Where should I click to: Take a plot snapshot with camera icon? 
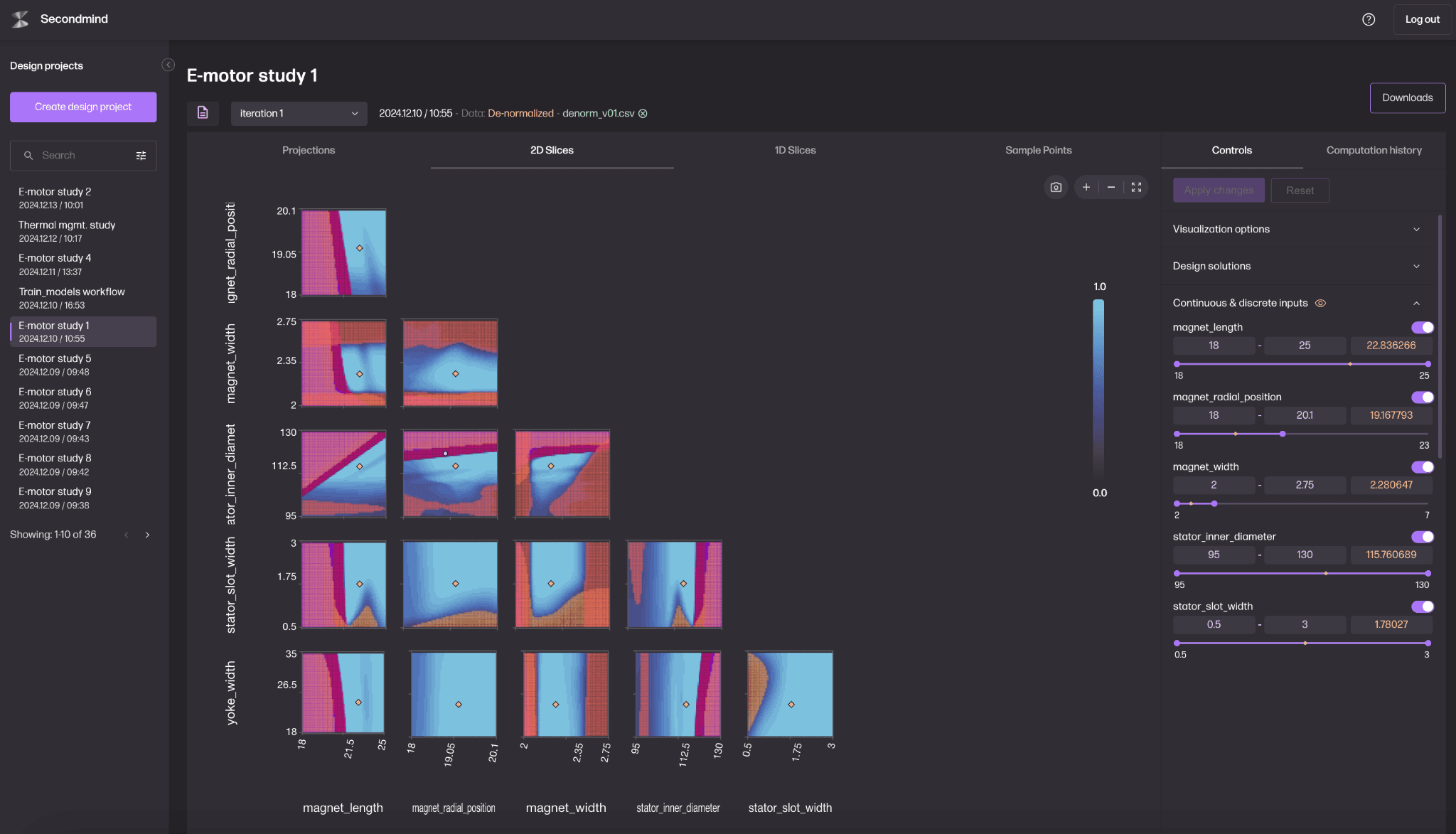pyautogui.click(x=1056, y=187)
